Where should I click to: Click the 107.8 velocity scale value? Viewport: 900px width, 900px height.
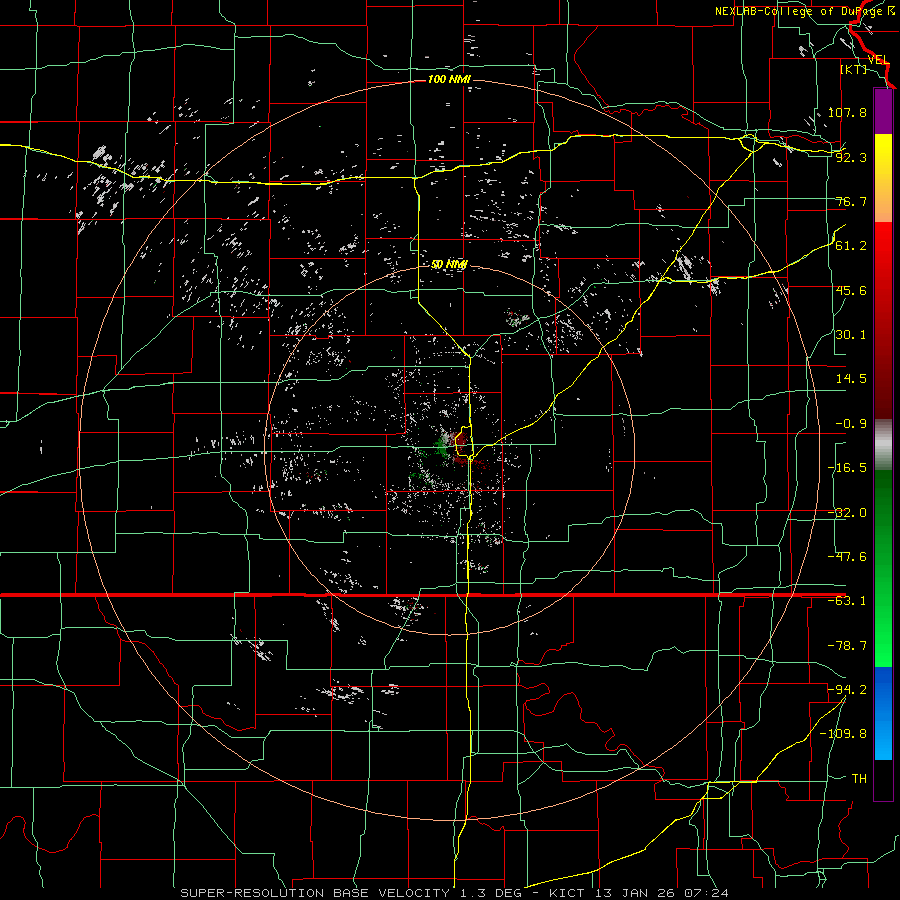(847, 112)
